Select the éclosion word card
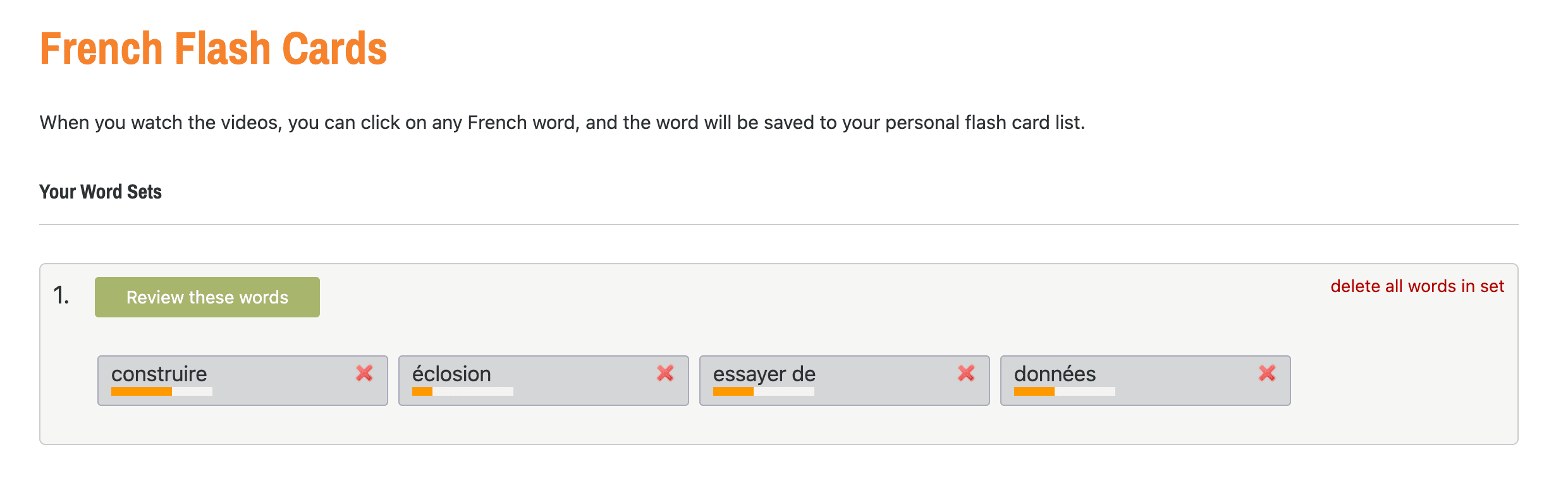 (x=451, y=374)
